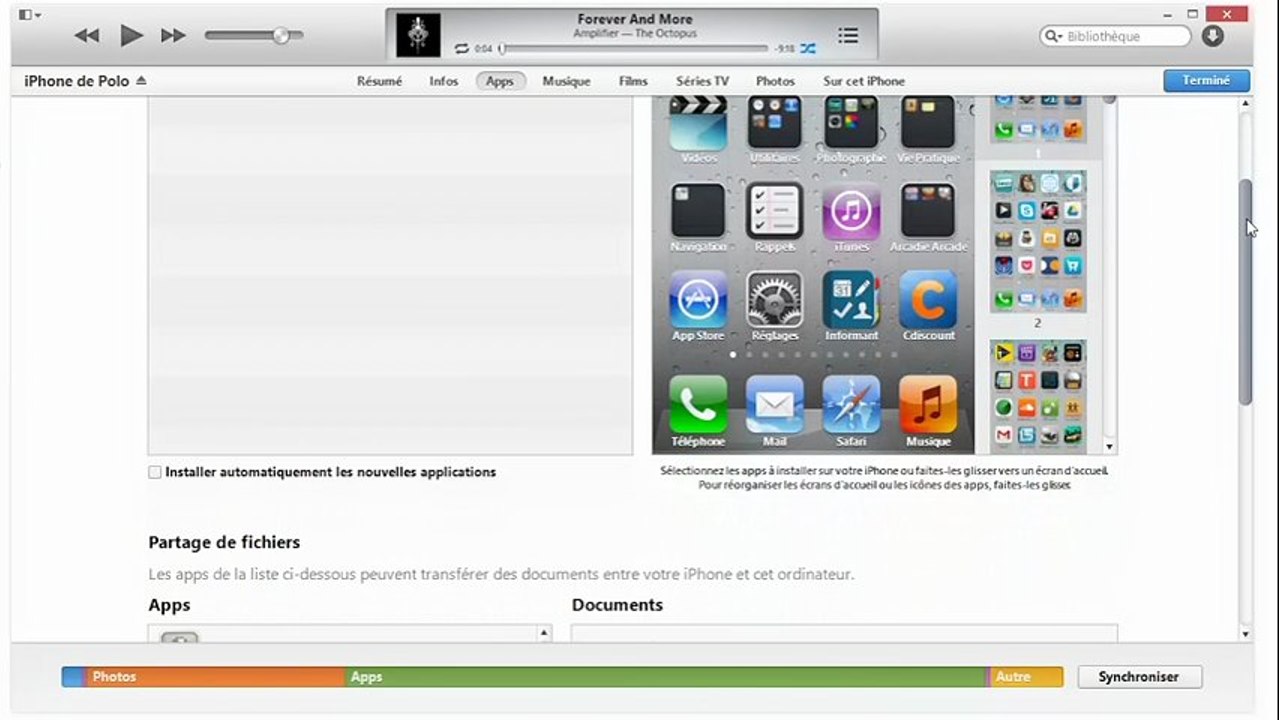Enable Installer automatiquement les nouvelles applications
This screenshot has height=720, width=1279.
pos(155,472)
